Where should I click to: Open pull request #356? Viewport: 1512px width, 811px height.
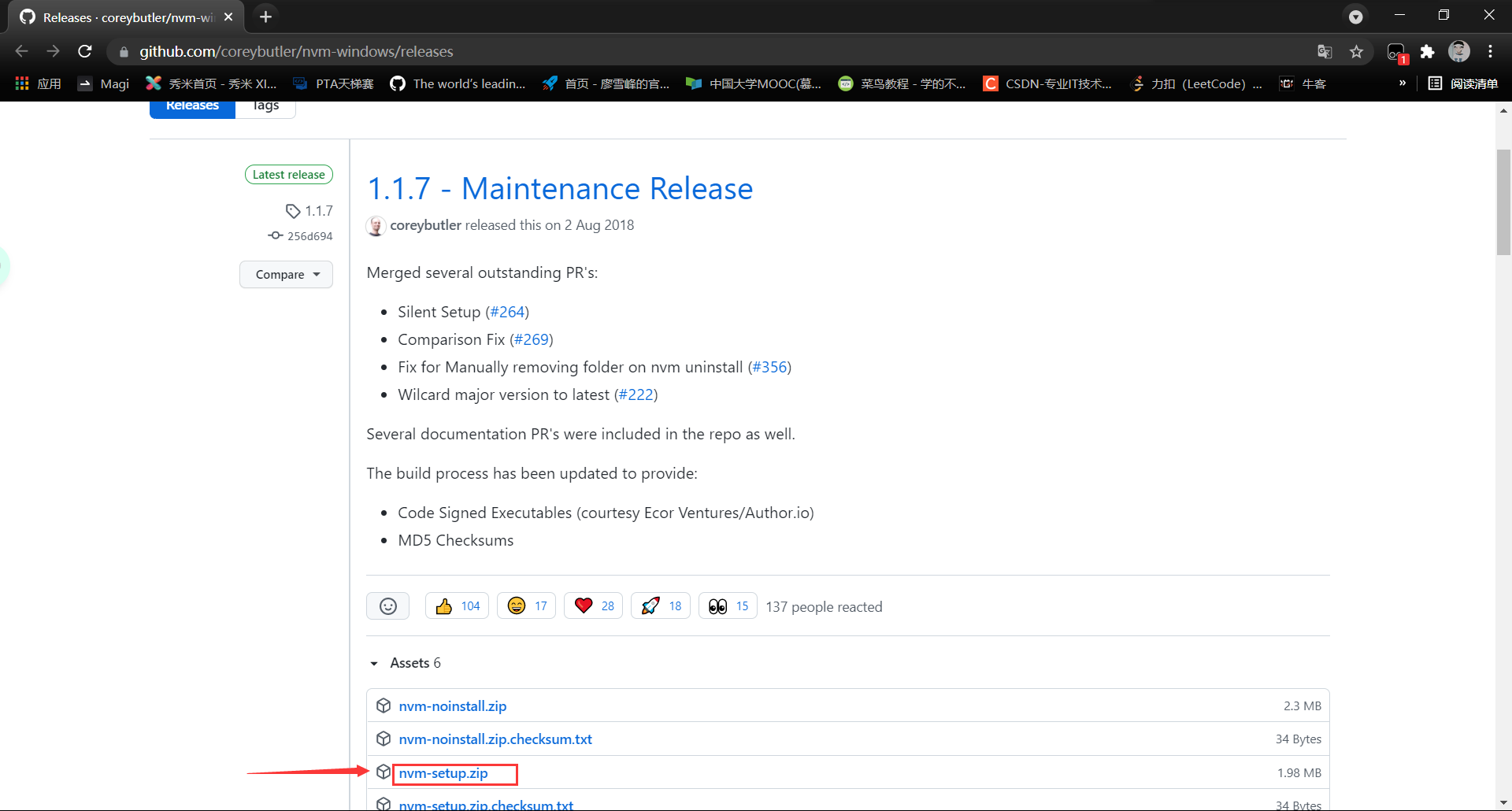770,367
